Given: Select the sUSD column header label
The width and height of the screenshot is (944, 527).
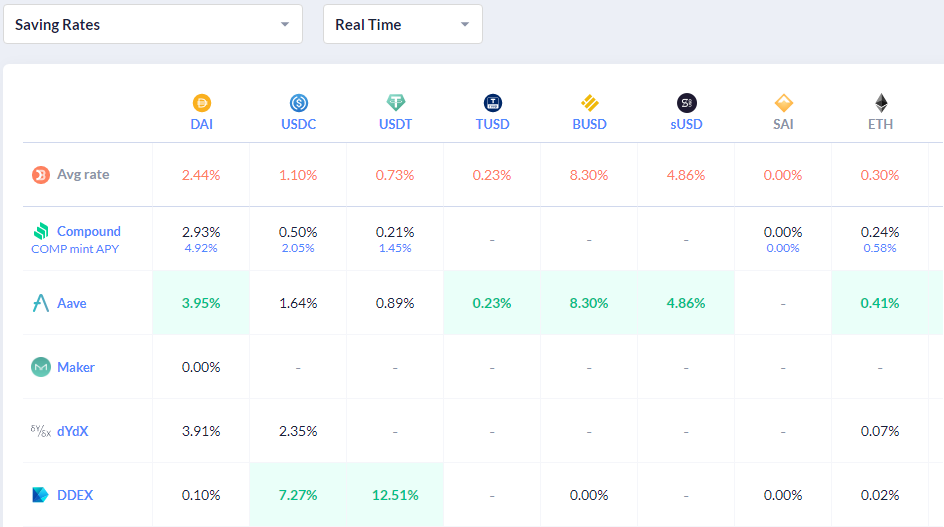Looking at the screenshot, I should (x=686, y=124).
